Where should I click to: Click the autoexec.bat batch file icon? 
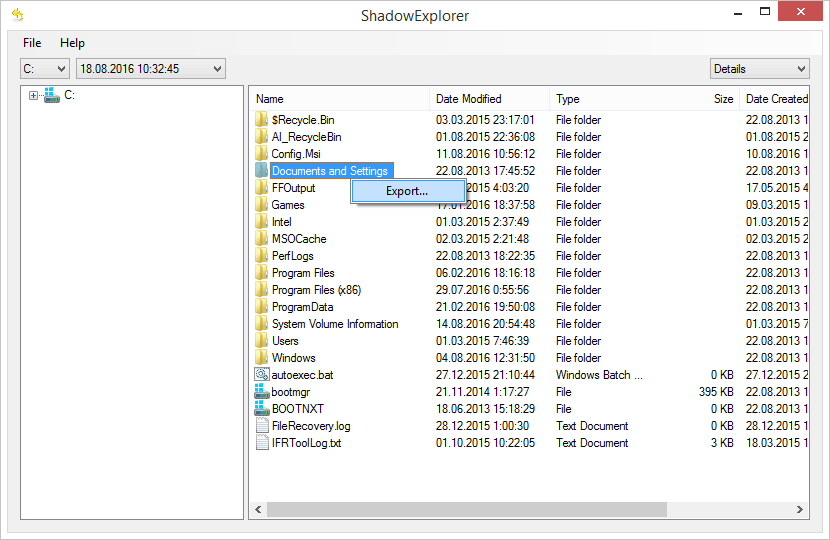(x=261, y=374)
